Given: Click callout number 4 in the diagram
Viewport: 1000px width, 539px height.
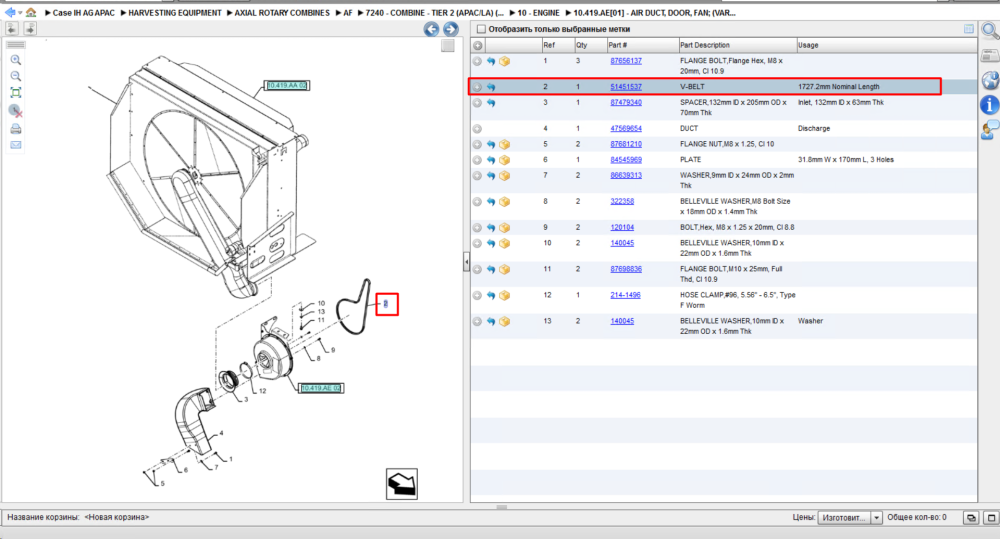Looking at the screenshot, I should coord(221,433).
